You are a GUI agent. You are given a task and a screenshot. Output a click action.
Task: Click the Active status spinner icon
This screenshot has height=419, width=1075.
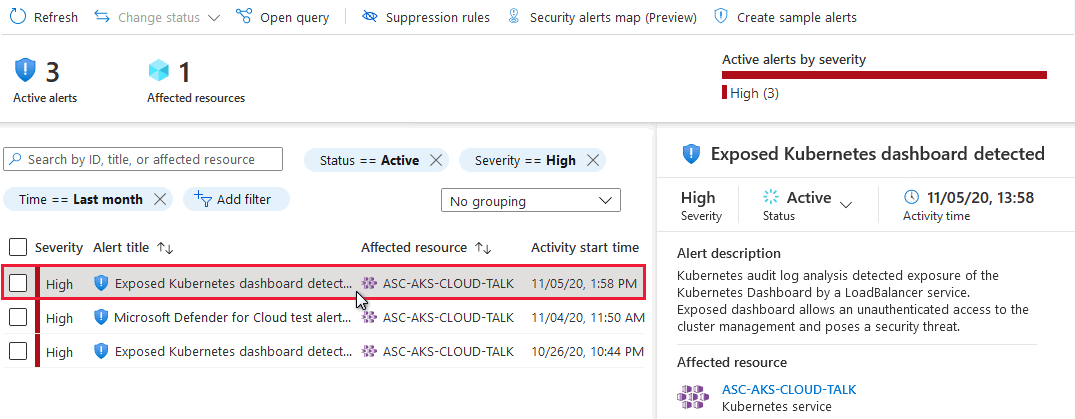click(771, 197)
